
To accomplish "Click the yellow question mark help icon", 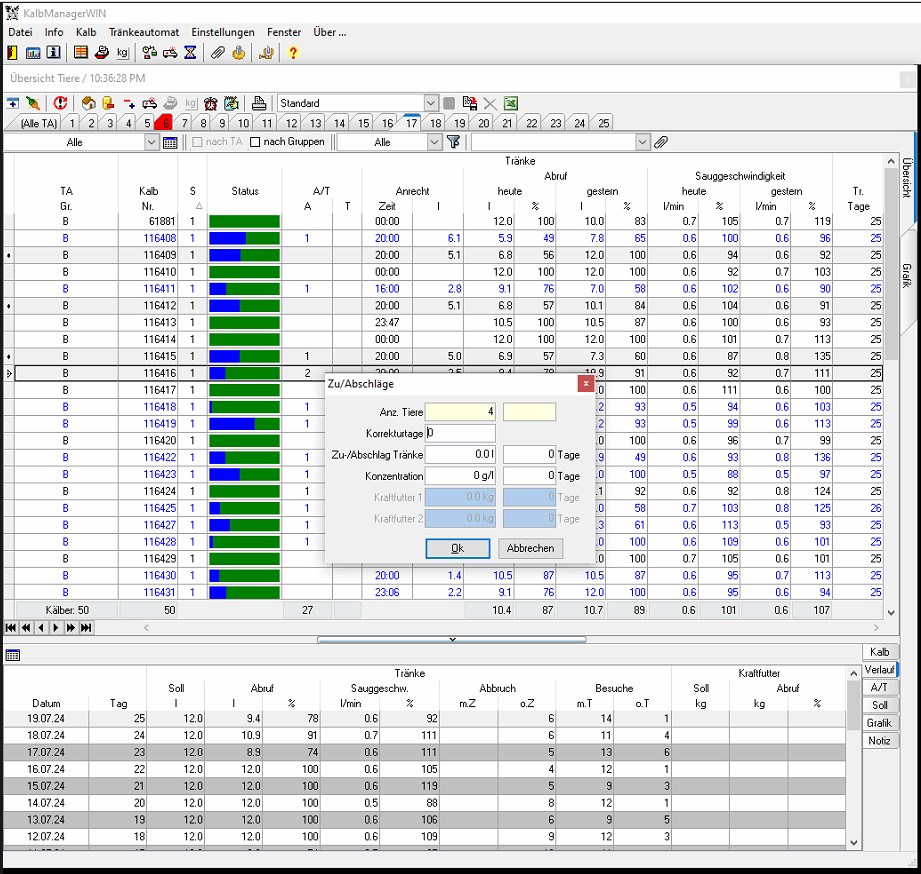I will tap(293, 53).
